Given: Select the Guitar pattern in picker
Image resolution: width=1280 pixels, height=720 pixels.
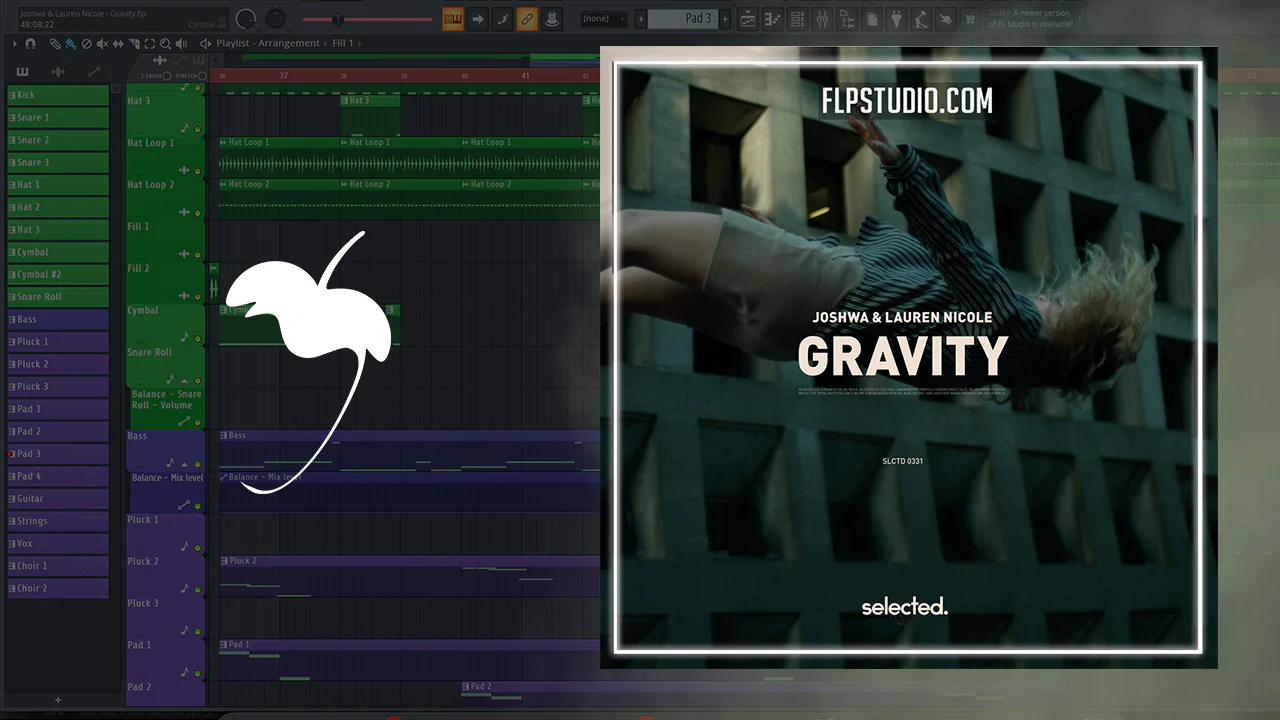Looking at the screenshot, I should click(58, 498).
